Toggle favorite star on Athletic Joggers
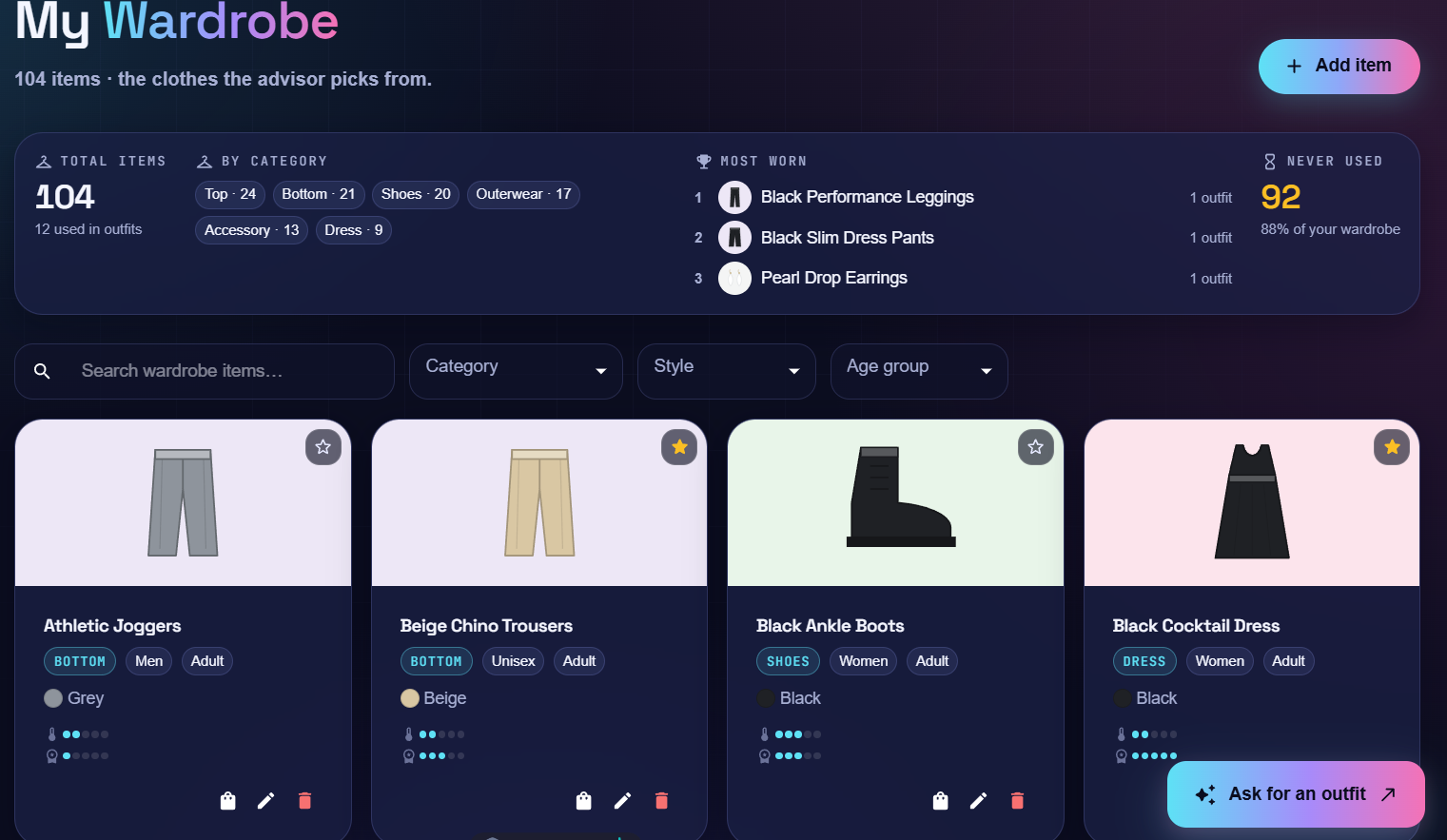 click(323, 447)
